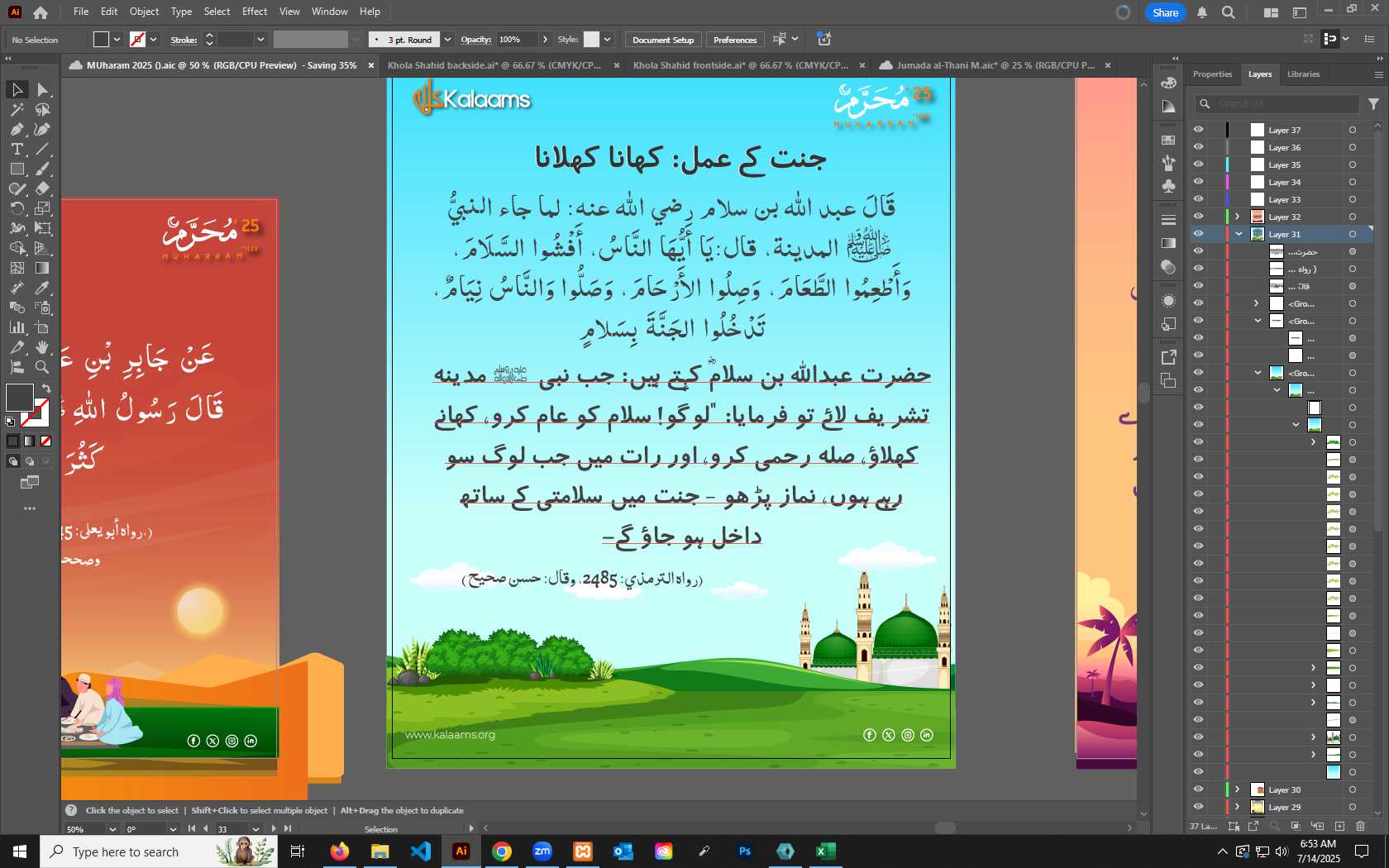Select the Artboard tool
The height and width of the screenshot is (868, 1389).
(43, 327)
